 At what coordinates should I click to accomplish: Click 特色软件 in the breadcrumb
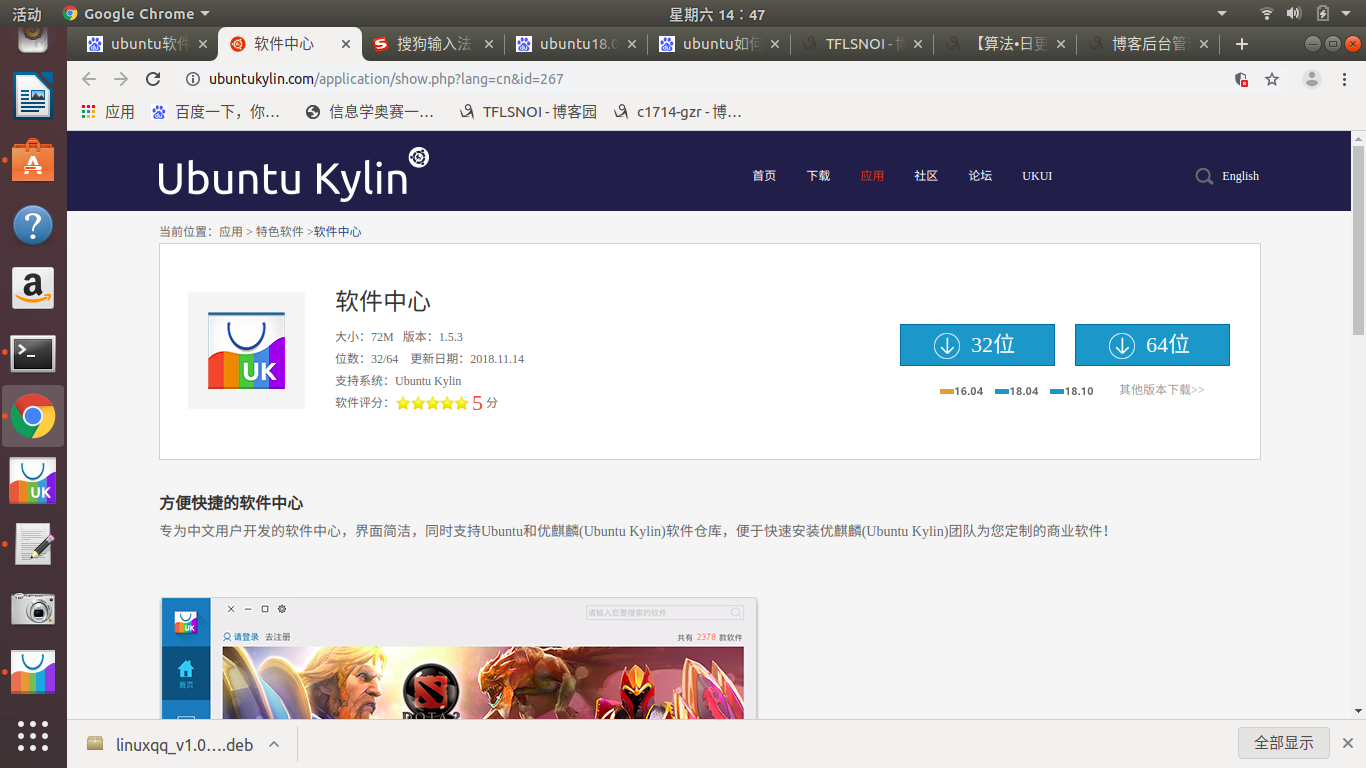[x=279, y=232]
